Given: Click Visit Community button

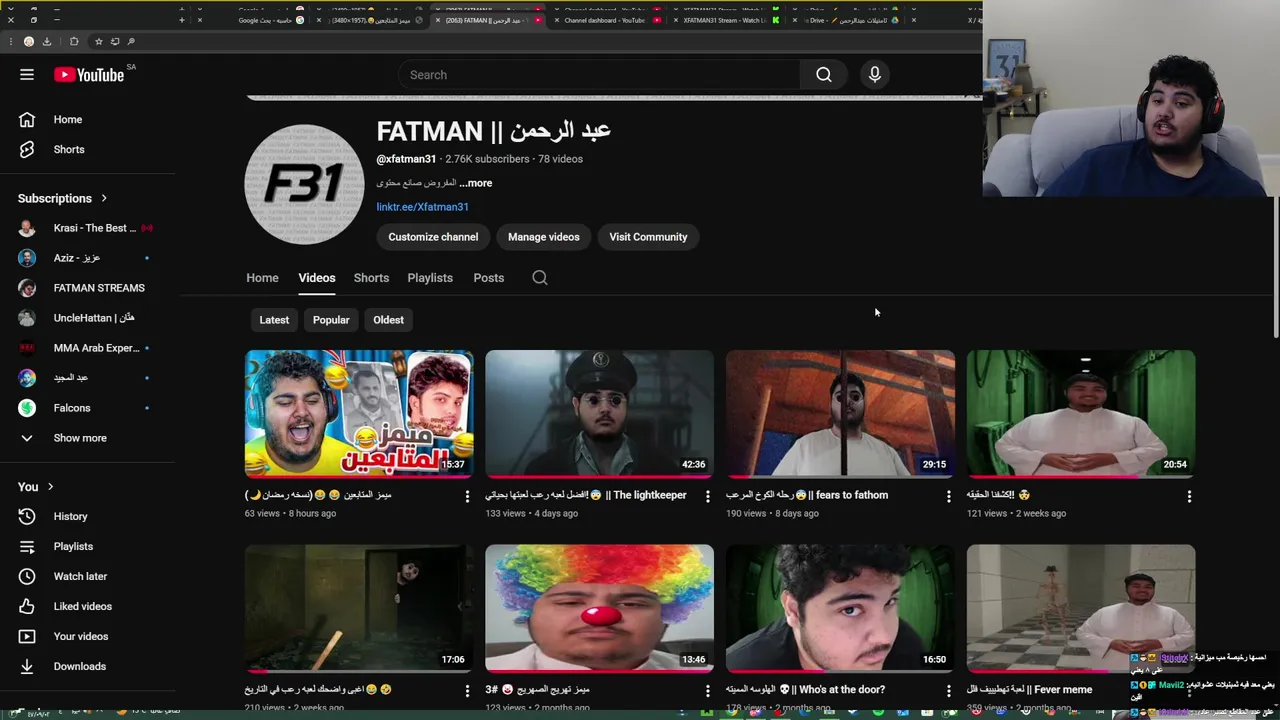Looking at the screenshot, I should point(648,237).
